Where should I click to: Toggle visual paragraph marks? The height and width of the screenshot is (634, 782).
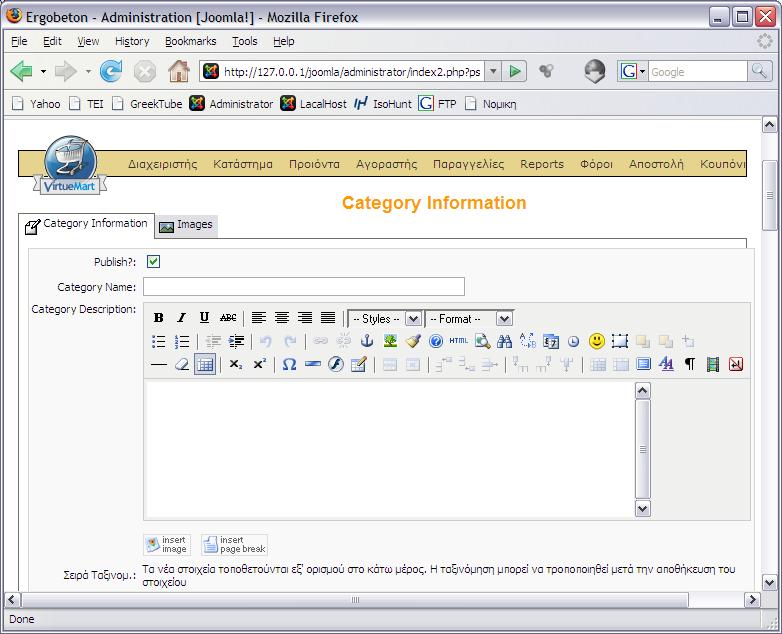click(x=690, y=365)
